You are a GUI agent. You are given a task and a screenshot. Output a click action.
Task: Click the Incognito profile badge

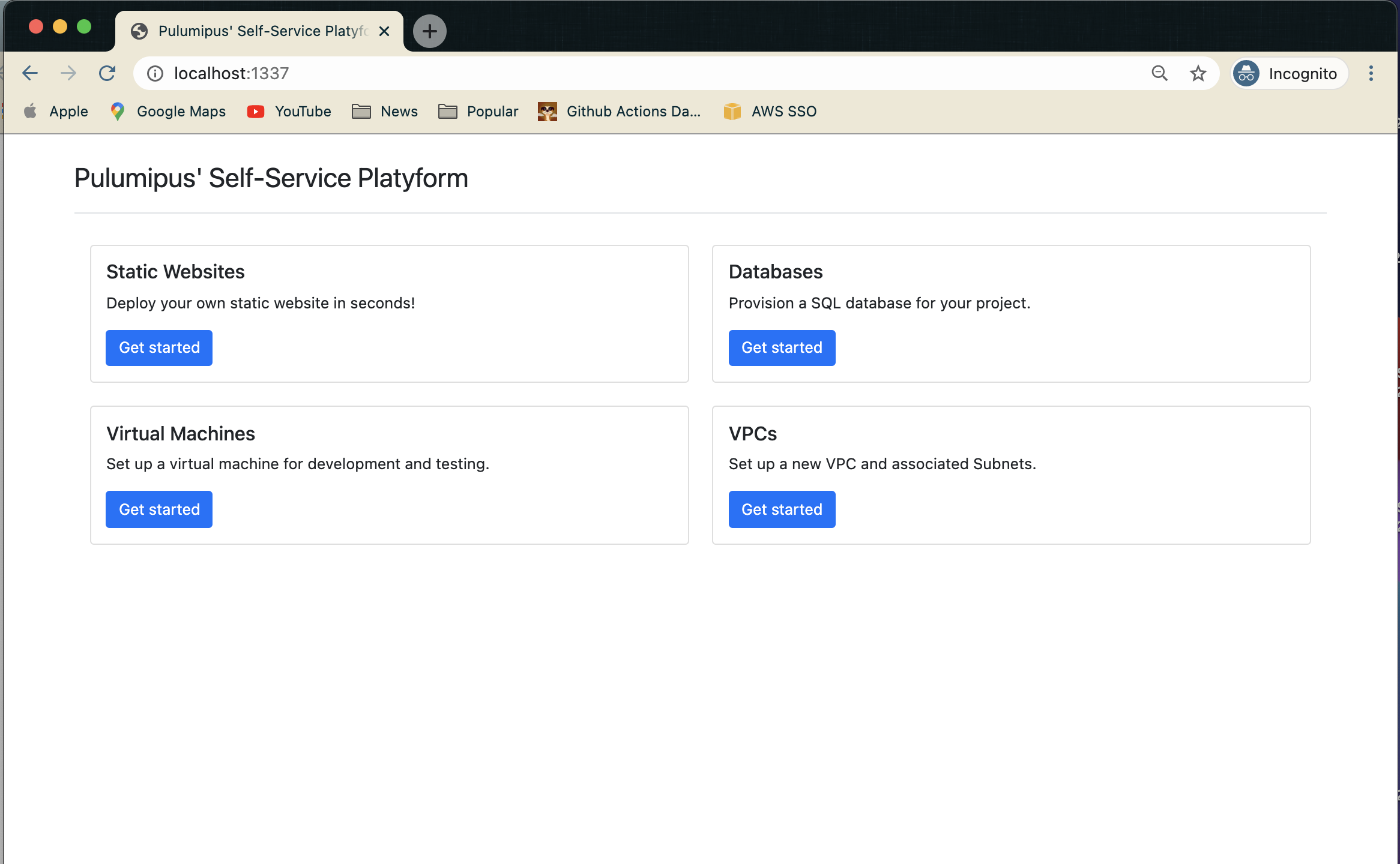1288,73
